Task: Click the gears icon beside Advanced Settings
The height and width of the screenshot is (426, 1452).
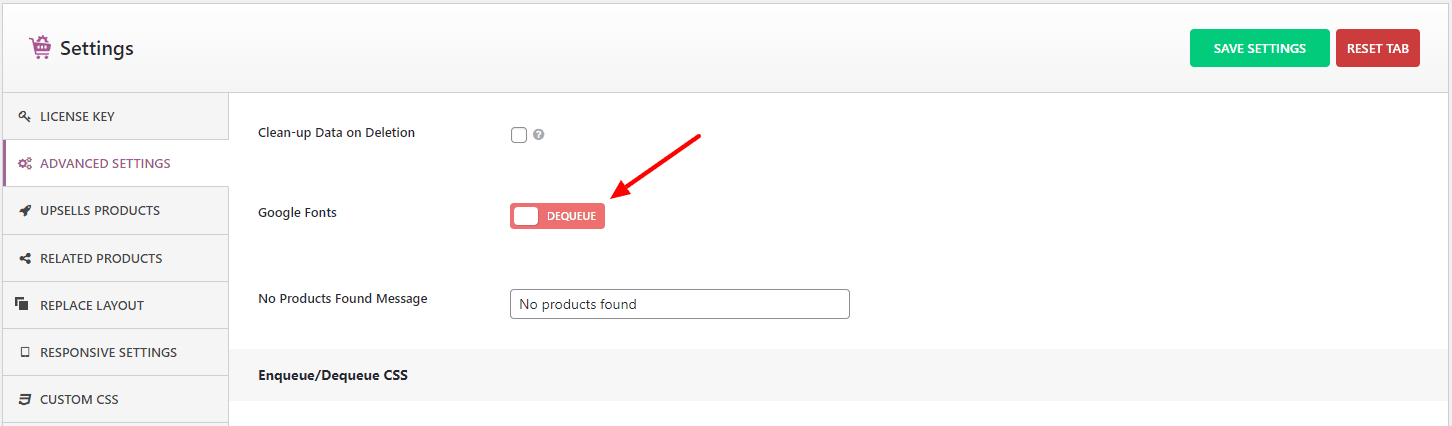Action: [x=25, y=164]
